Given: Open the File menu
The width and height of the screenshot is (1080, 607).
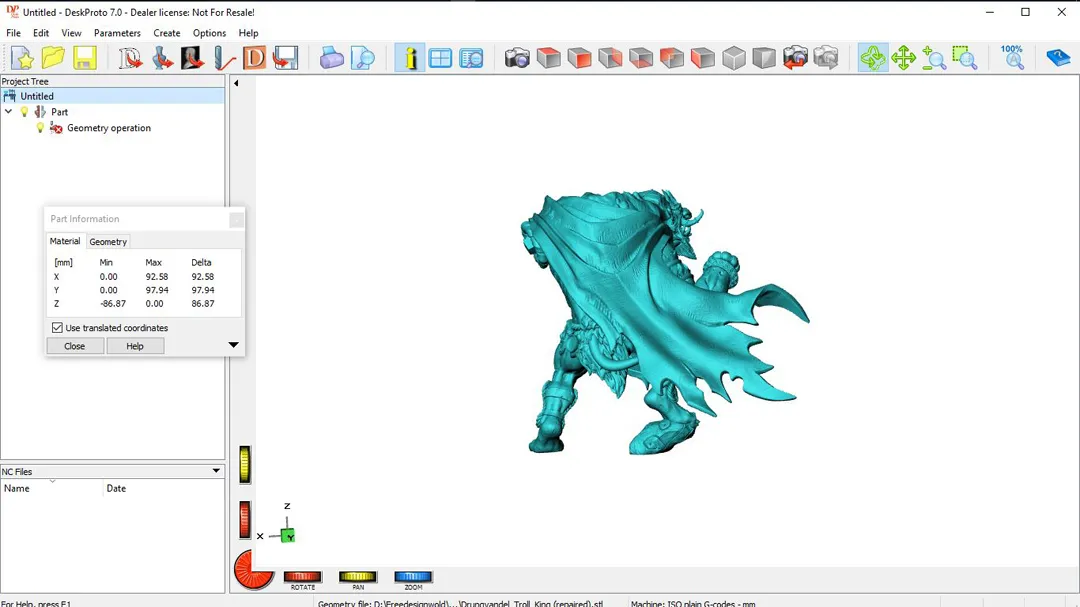Looking at the screenshot, I should click(x=13, y=33).
